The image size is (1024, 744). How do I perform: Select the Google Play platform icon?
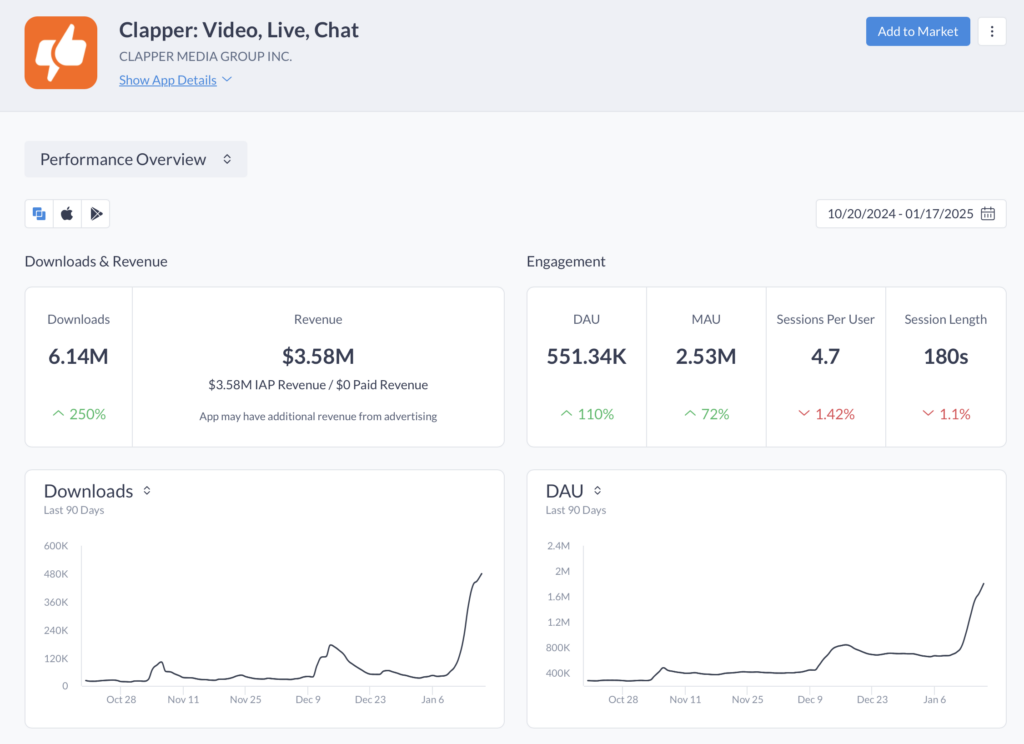pyautogui.click(x=95, y=214)
